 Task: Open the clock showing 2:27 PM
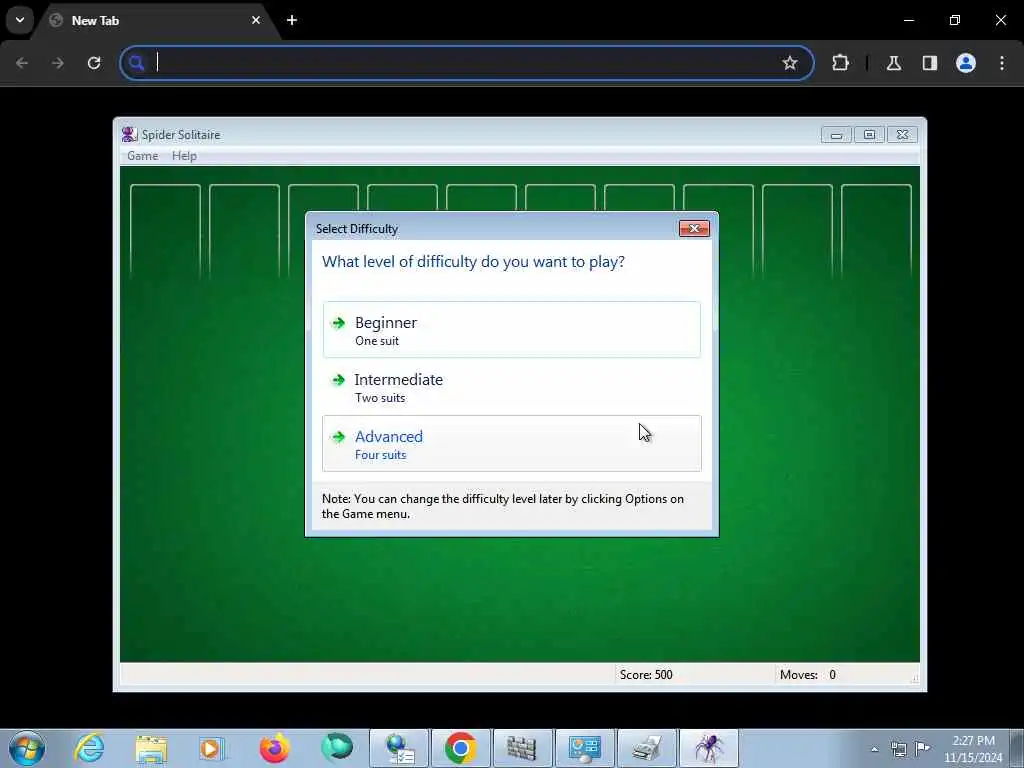[x=973, y=749]
